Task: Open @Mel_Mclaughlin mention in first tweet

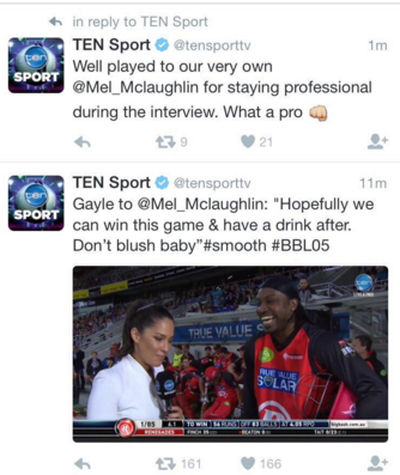Action: [x=136, y=88]
